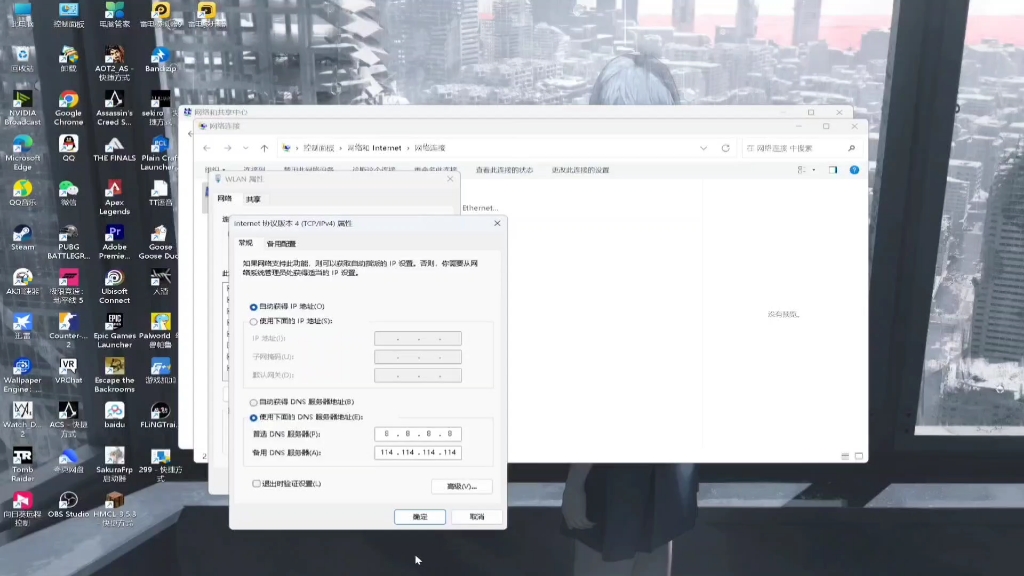
Task: Switch to the General tab in IPv4 properties
Action: pyautogui.click(x=246, y=243)
